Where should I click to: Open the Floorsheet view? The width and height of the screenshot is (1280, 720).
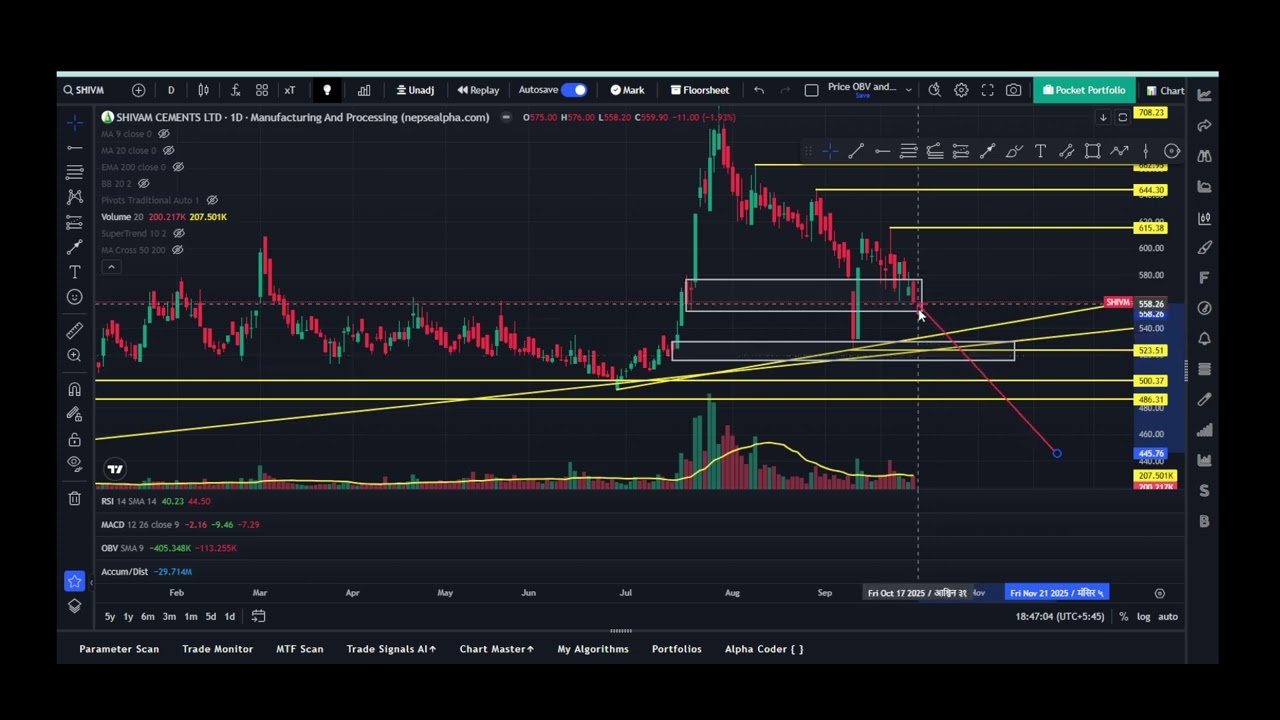(700, 90)
